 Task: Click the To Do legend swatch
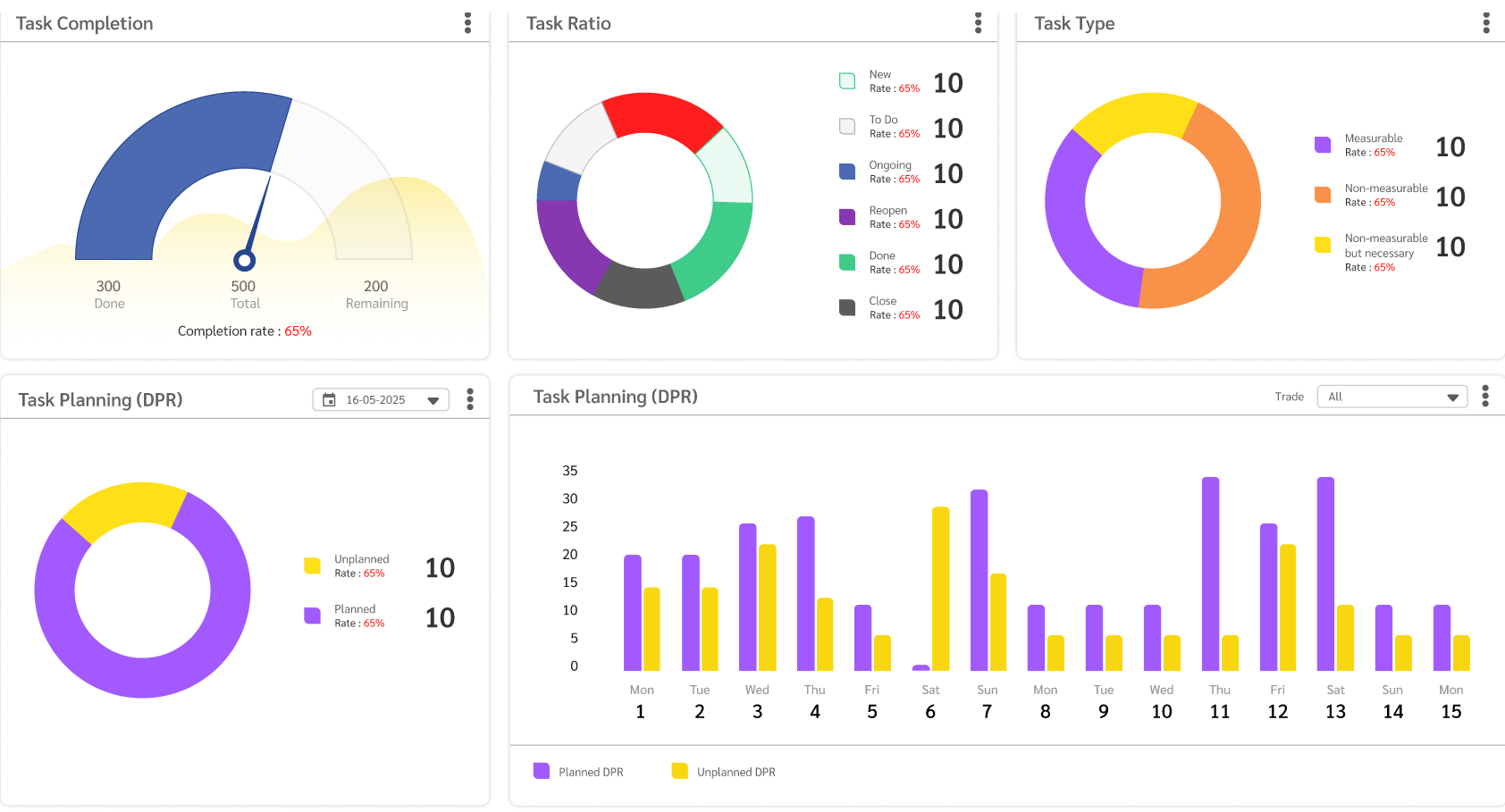[x=847, y=126]
